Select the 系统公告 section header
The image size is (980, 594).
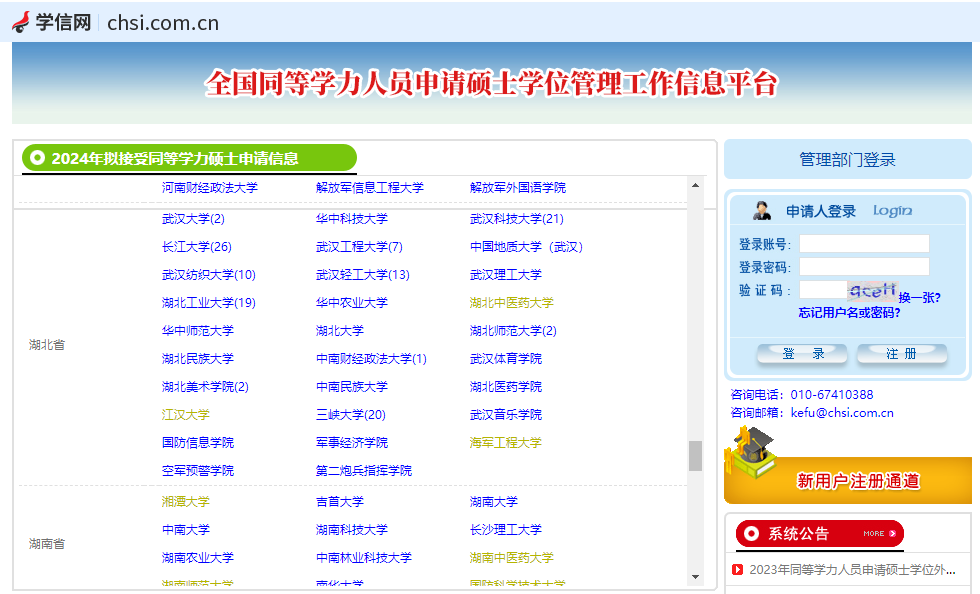pyautogui.click(x=819, y=533)
